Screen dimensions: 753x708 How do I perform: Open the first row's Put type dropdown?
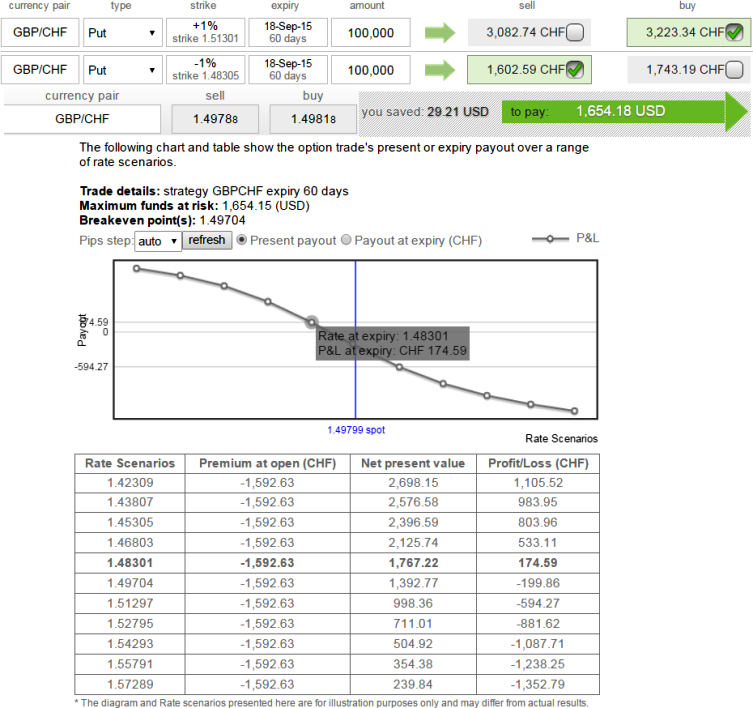coord(123,33)
